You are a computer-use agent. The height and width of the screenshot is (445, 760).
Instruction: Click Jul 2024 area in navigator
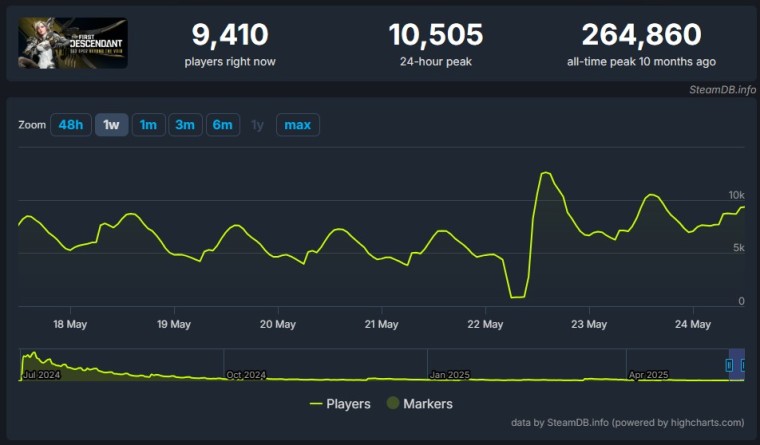click(42, 375)
